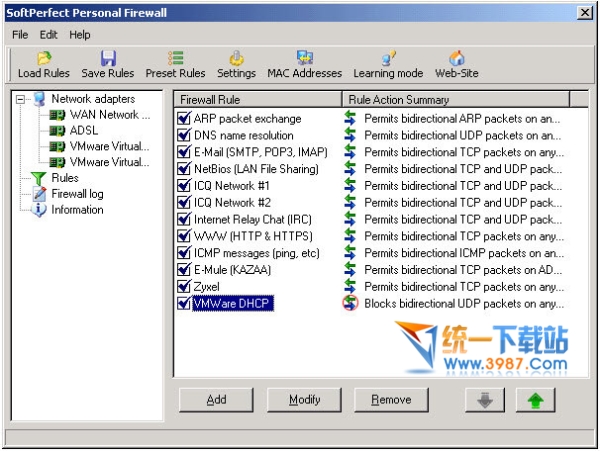Select the second VMware Virtual adapter
600x452 pixels.
click(109, 162)
